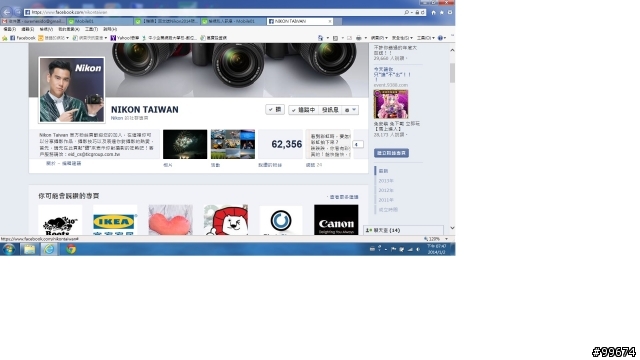
Task: Open the Nikon profile picture
Action: [71, 90]
